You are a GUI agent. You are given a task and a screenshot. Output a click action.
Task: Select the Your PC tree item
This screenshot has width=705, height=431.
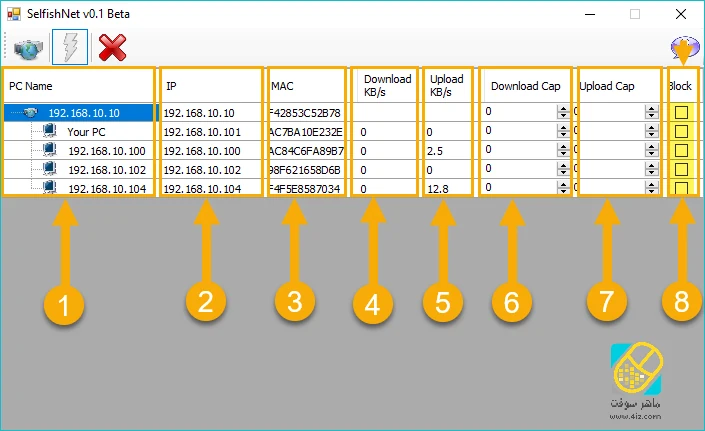(x=86, y=132)
